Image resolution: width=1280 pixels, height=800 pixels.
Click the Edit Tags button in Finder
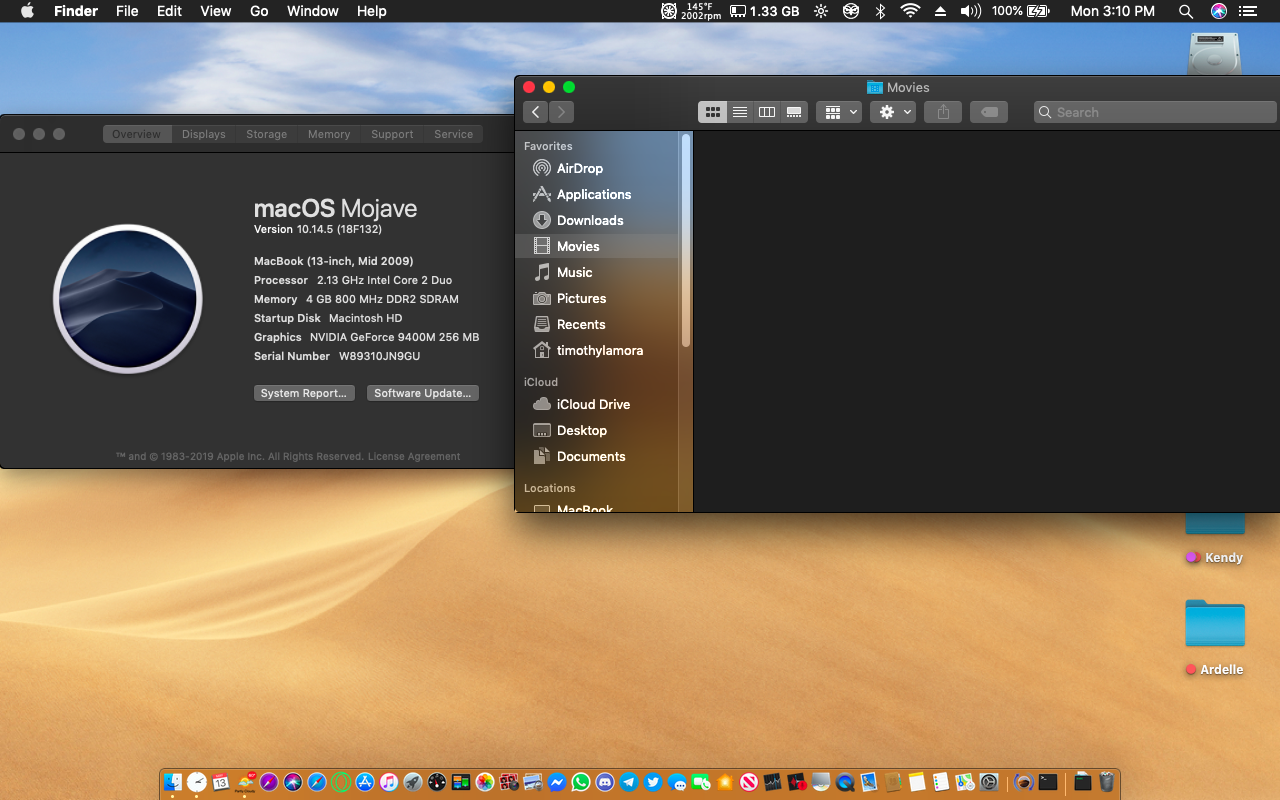[x=989, y=112]
